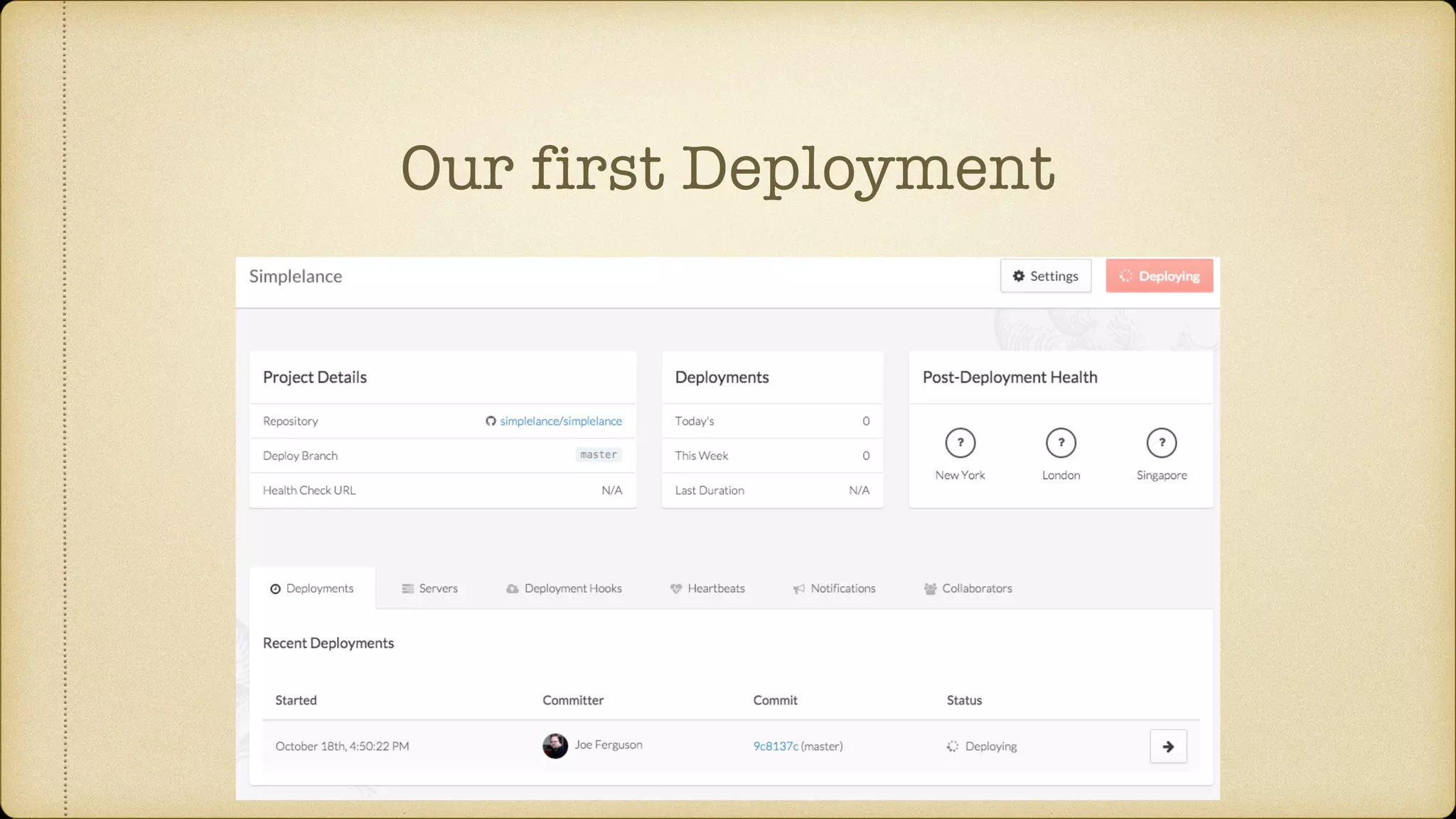Click the Started column header
This screenshot has width=1456, height=819.
click(x=296, y=700)
